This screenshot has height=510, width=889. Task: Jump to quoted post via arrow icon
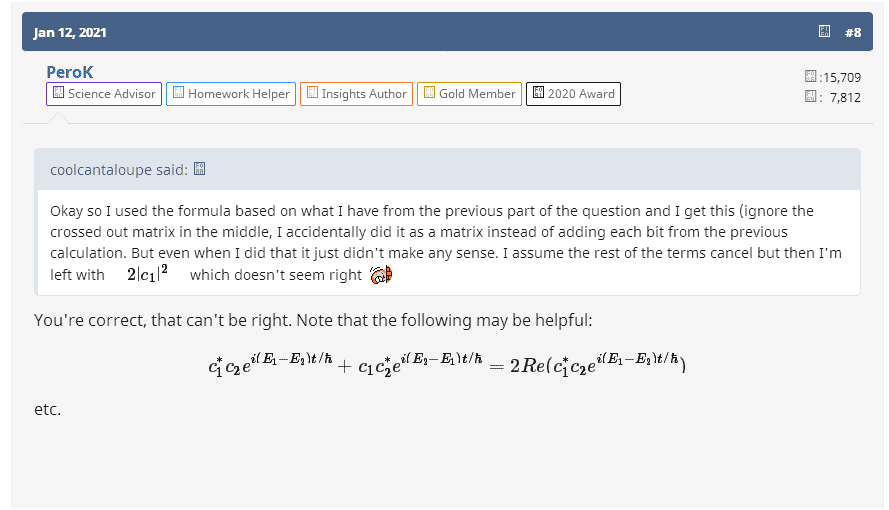pos(199,169)
